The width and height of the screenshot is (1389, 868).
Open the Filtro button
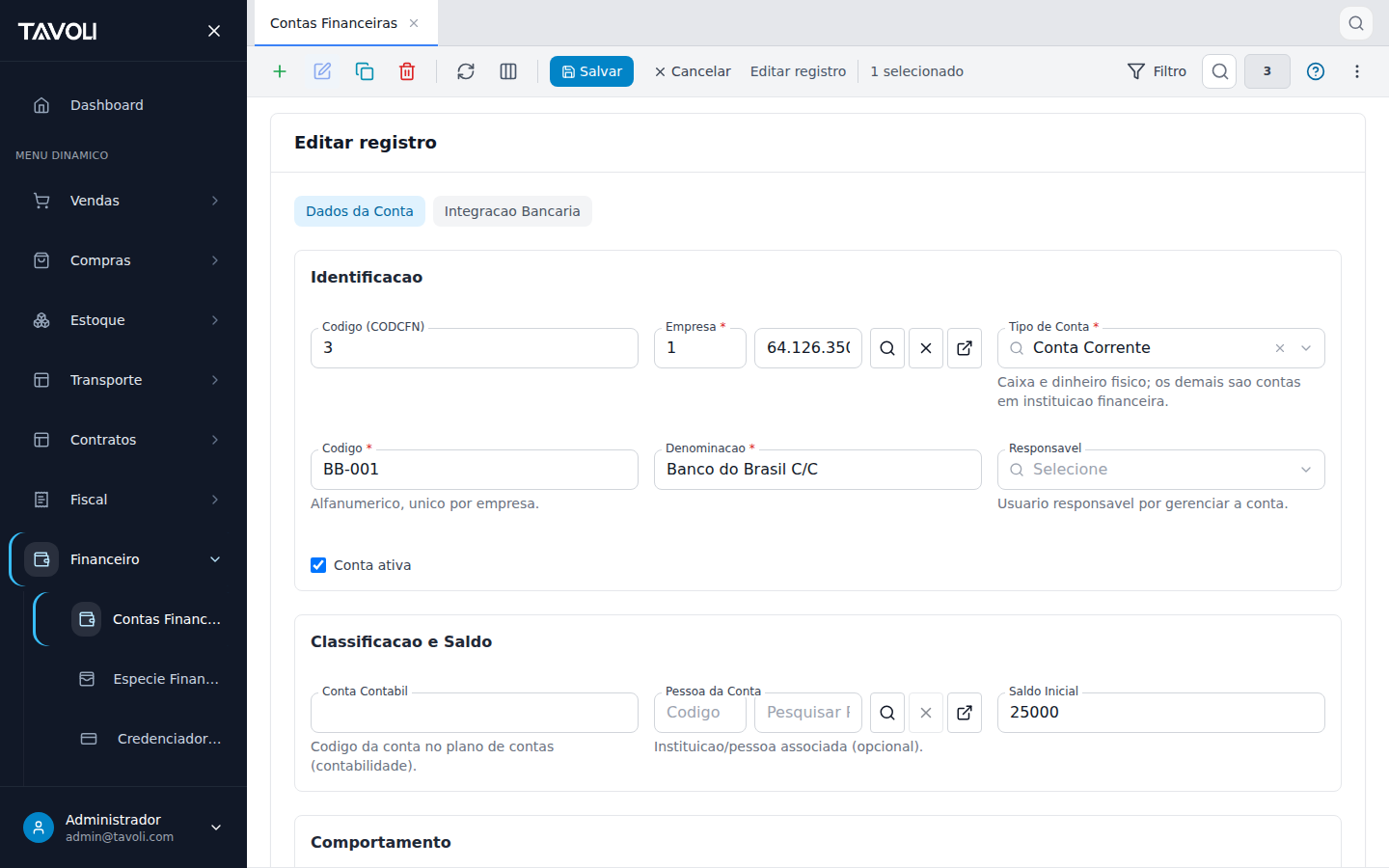coord(1157,71)
